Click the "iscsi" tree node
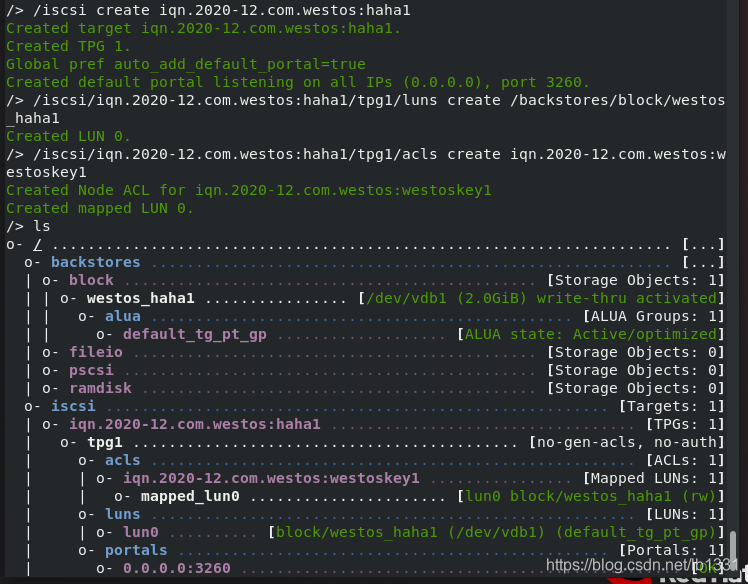The height and width of the screenshot is (584, 748). 73,406
